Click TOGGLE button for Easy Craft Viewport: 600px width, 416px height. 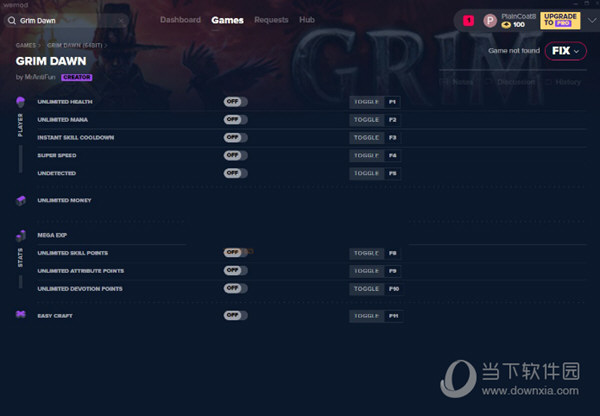tap(366, 316)
